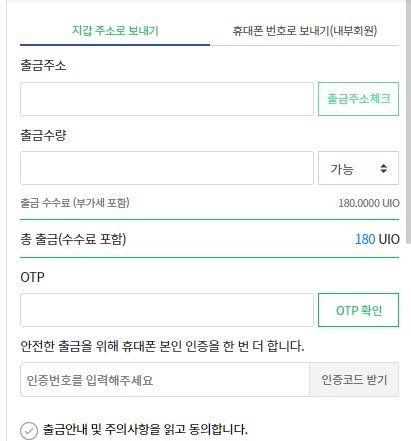Click the 총 출금(수수료 포함) label
This screenshot has height=441, width=411.
[73, 239]
